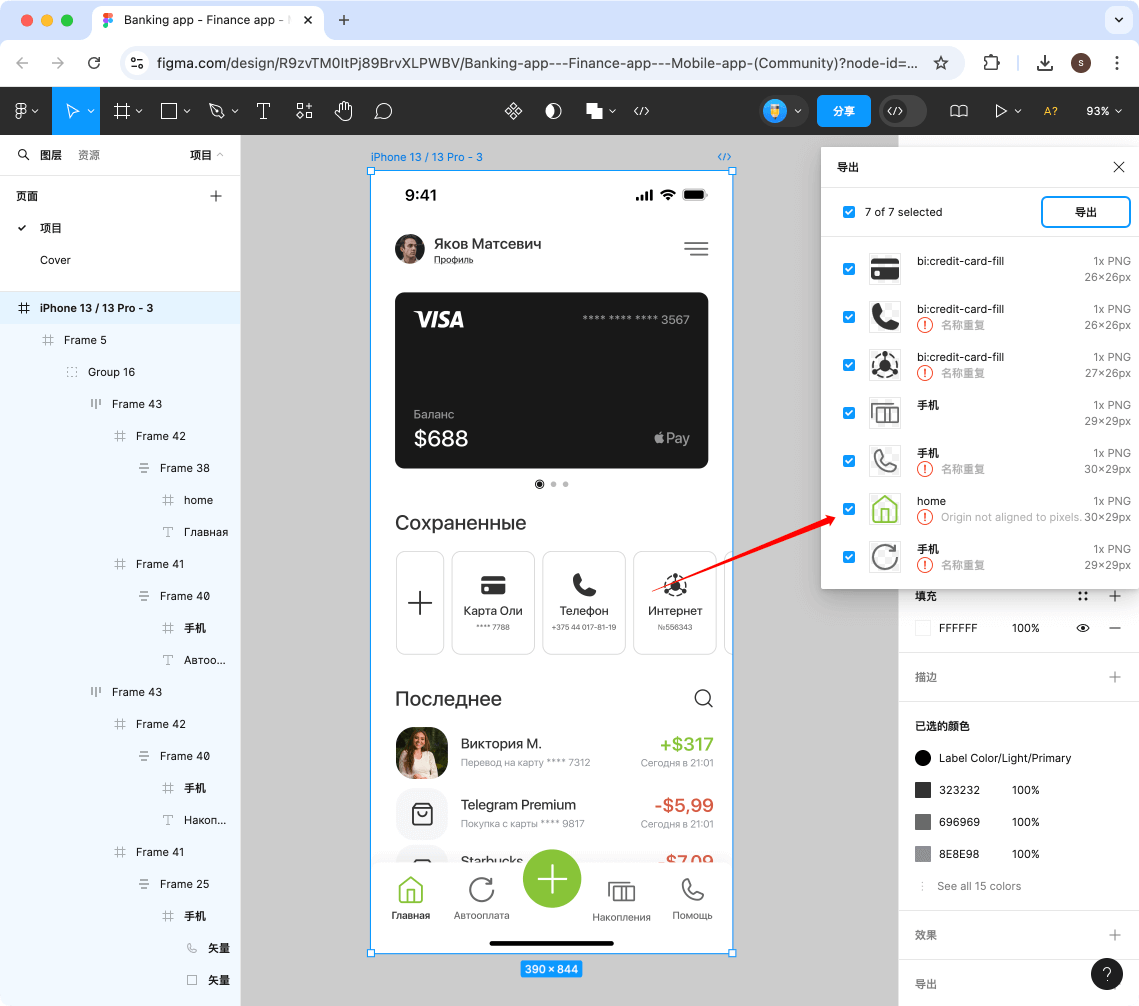
Task: Uncheck the home export item checkbox
Action: pos(849,509)
